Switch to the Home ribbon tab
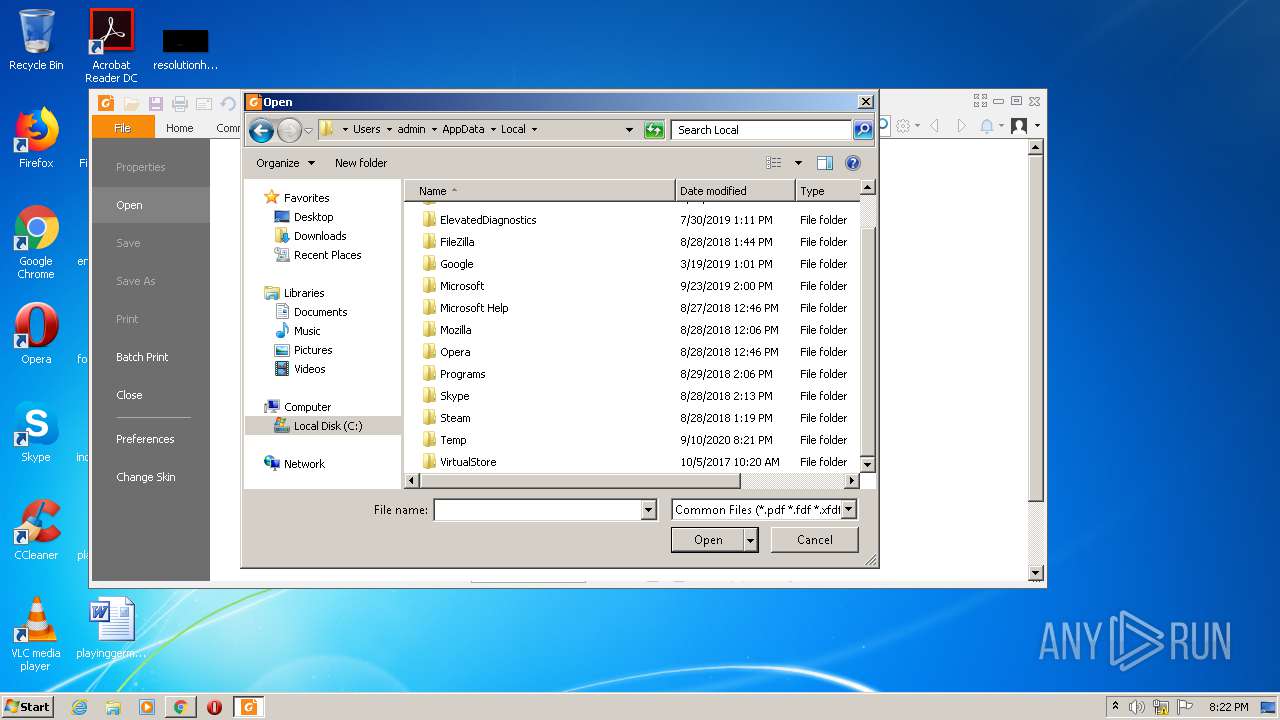The image size is (1280, 720). pyautogui.click(x=180, y=128)
